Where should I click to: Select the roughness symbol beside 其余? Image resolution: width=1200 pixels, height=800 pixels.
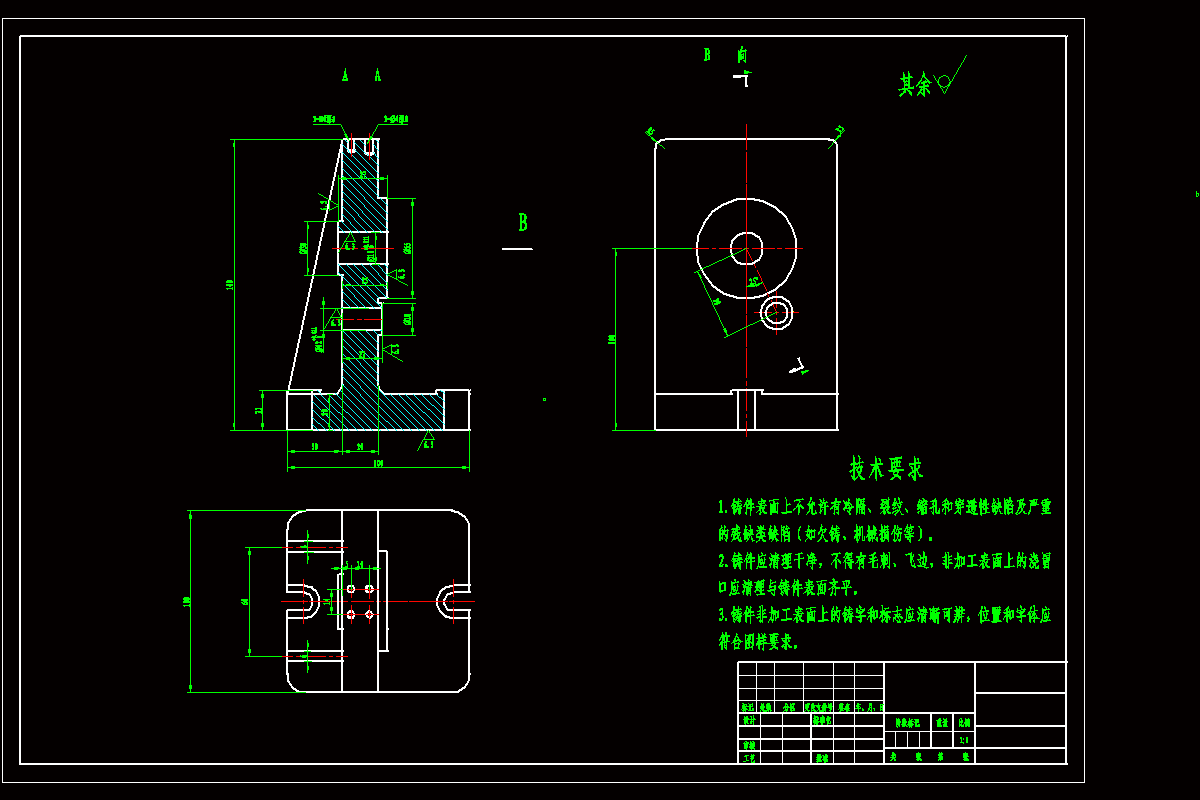click(x=950, y=76)
